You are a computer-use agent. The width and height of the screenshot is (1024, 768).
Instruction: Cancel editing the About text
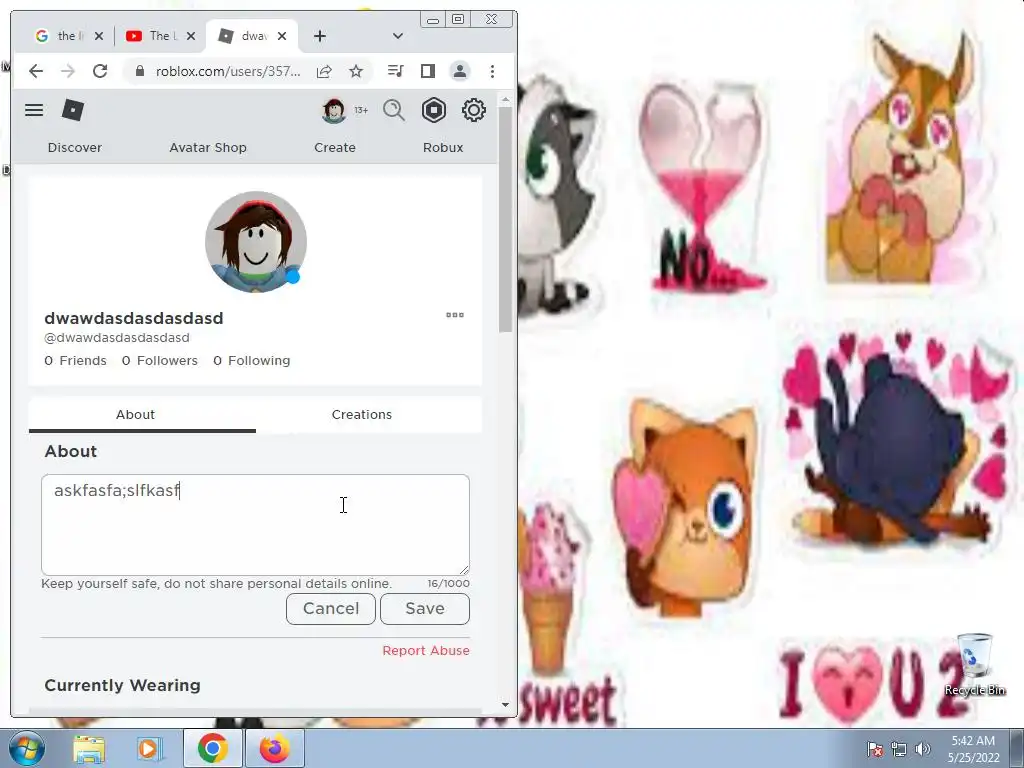point(330,609)
